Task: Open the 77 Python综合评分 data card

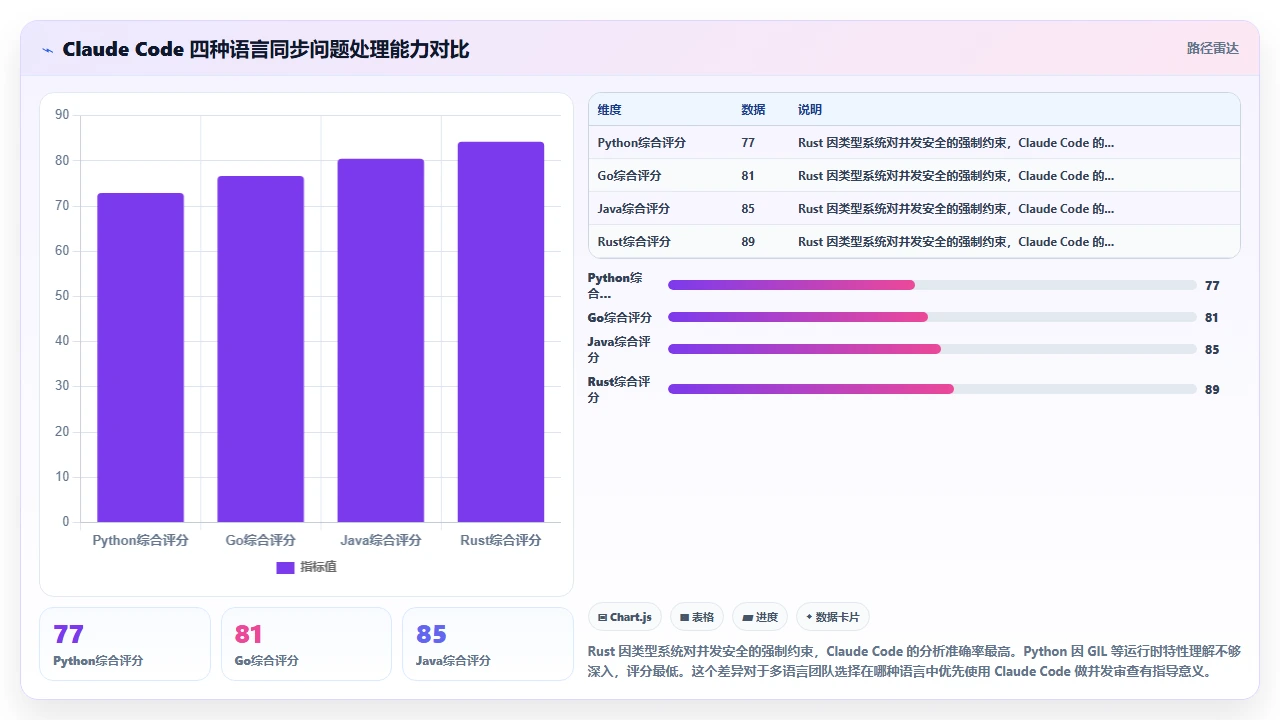Action: pos(125,644)
